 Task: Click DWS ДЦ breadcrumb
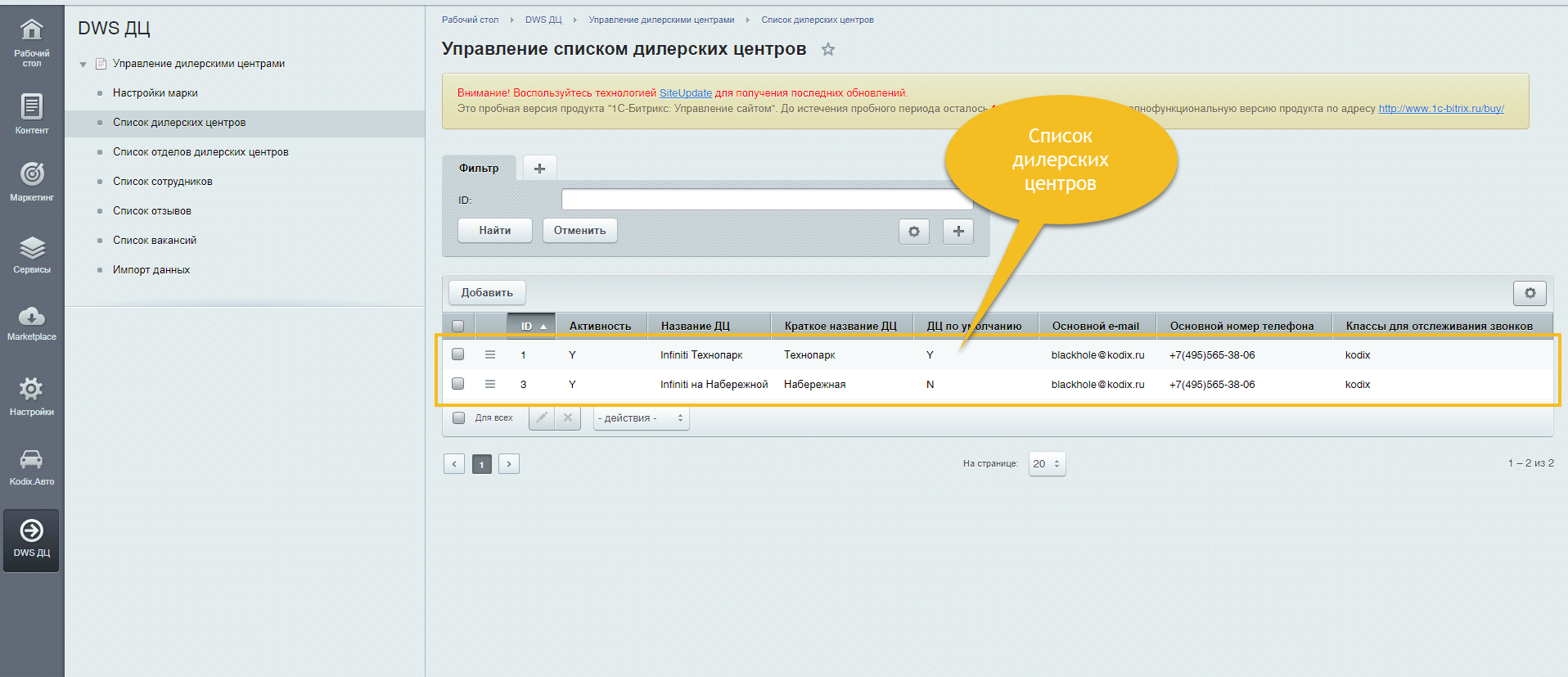point(543,20)
